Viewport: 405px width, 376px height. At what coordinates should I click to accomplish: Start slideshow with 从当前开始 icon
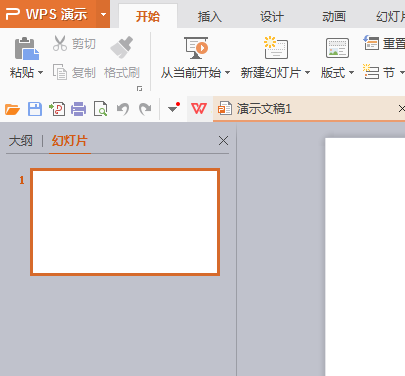[196, 48]
